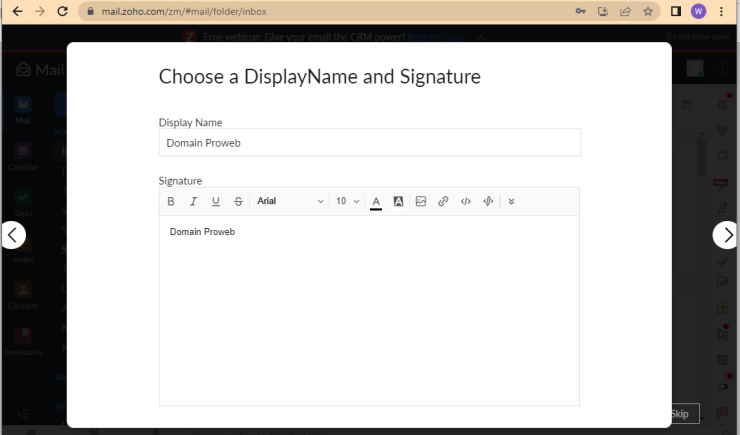
Task: Apply strikethrough in signature toolbar
Action: click(x=238, y=201)
